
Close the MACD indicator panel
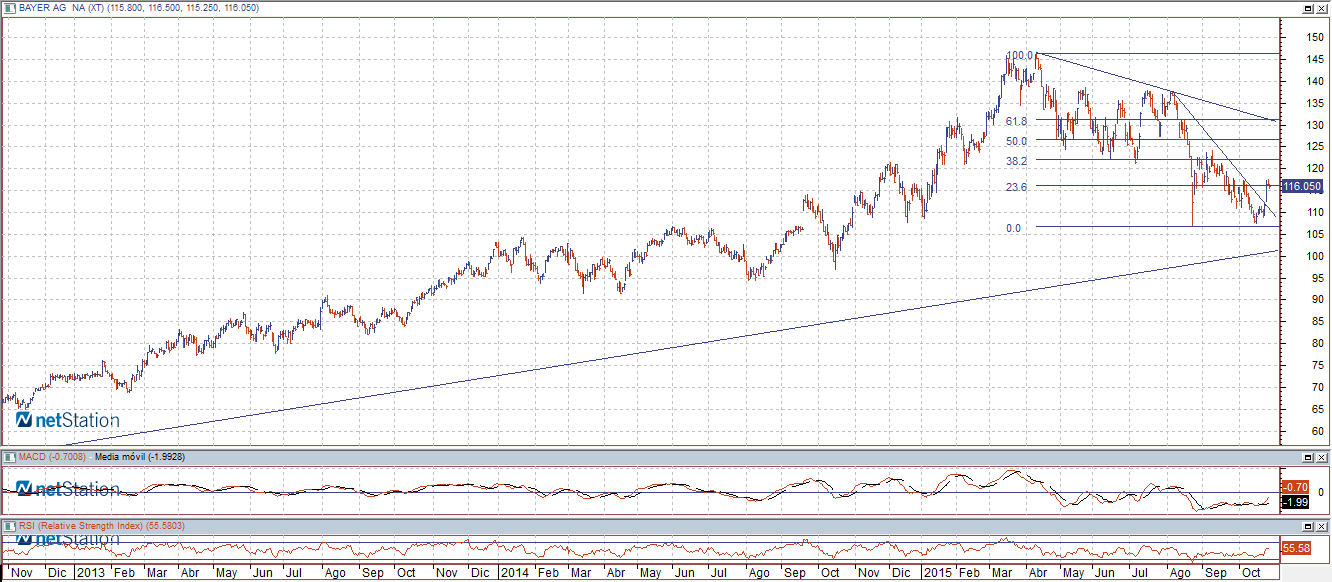1322,456
